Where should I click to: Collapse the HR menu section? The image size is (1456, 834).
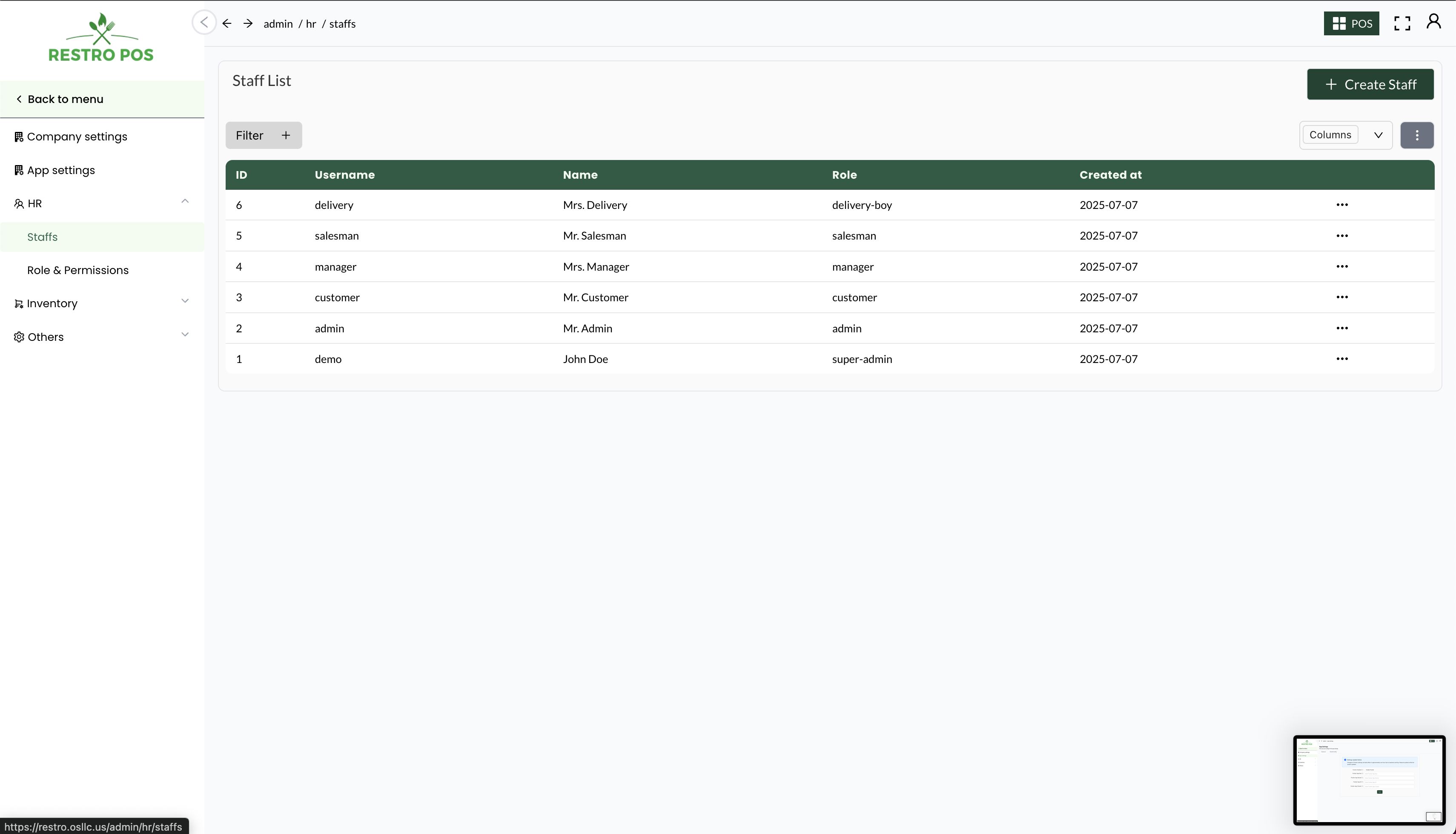tap(184, 202)
